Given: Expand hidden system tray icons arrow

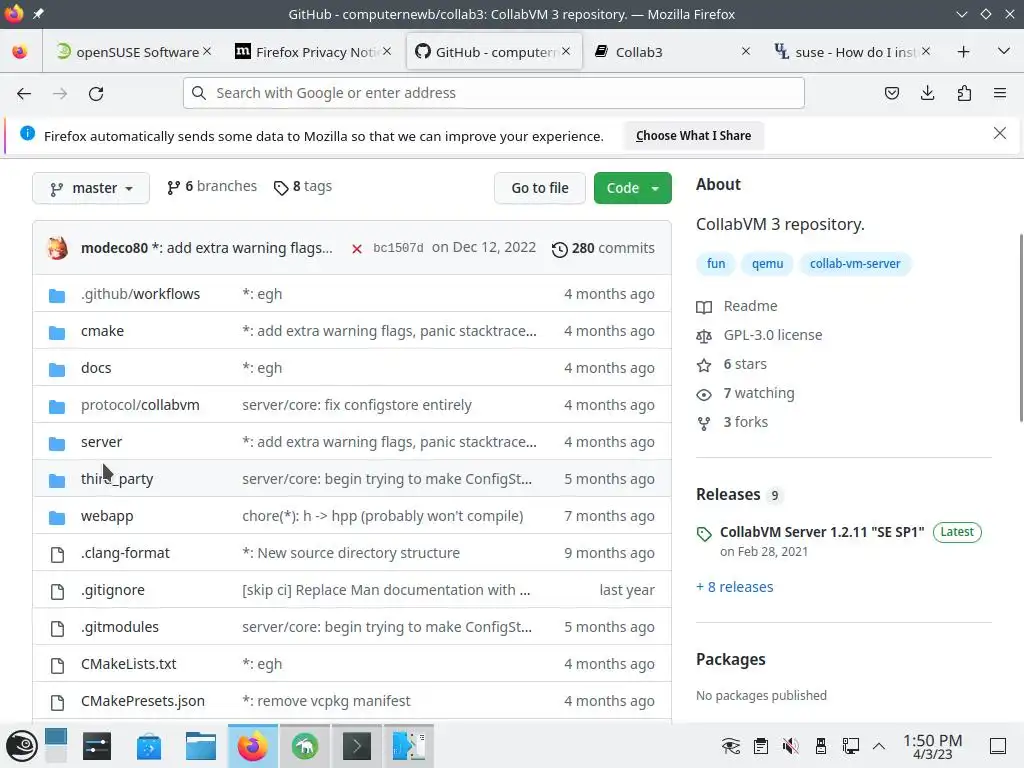Looking at the screenshot, I should 879,746.
